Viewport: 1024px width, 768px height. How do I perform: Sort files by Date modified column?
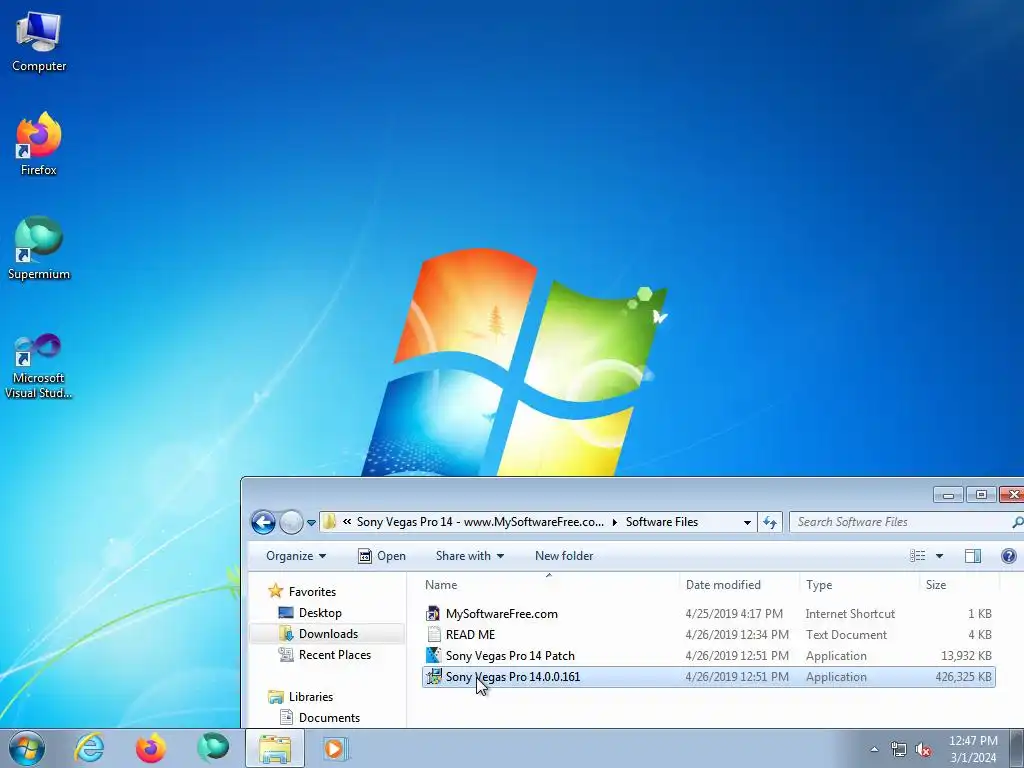click(739, 584)
